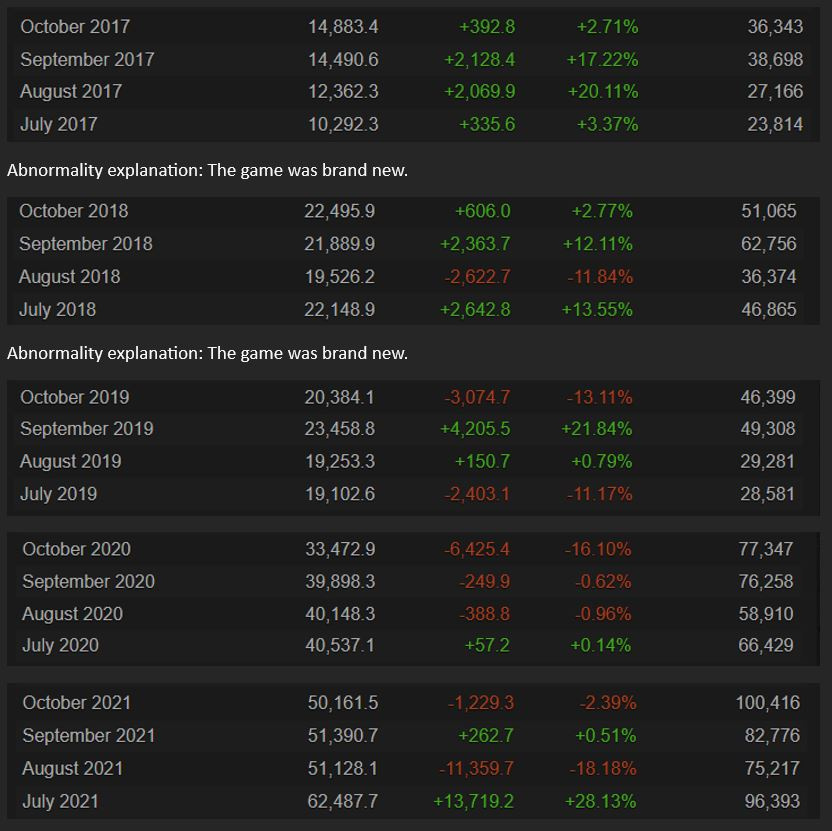Click the +0.14% change for July 2020
Viewport: 832px width, 831px height.
click(601, 645)
